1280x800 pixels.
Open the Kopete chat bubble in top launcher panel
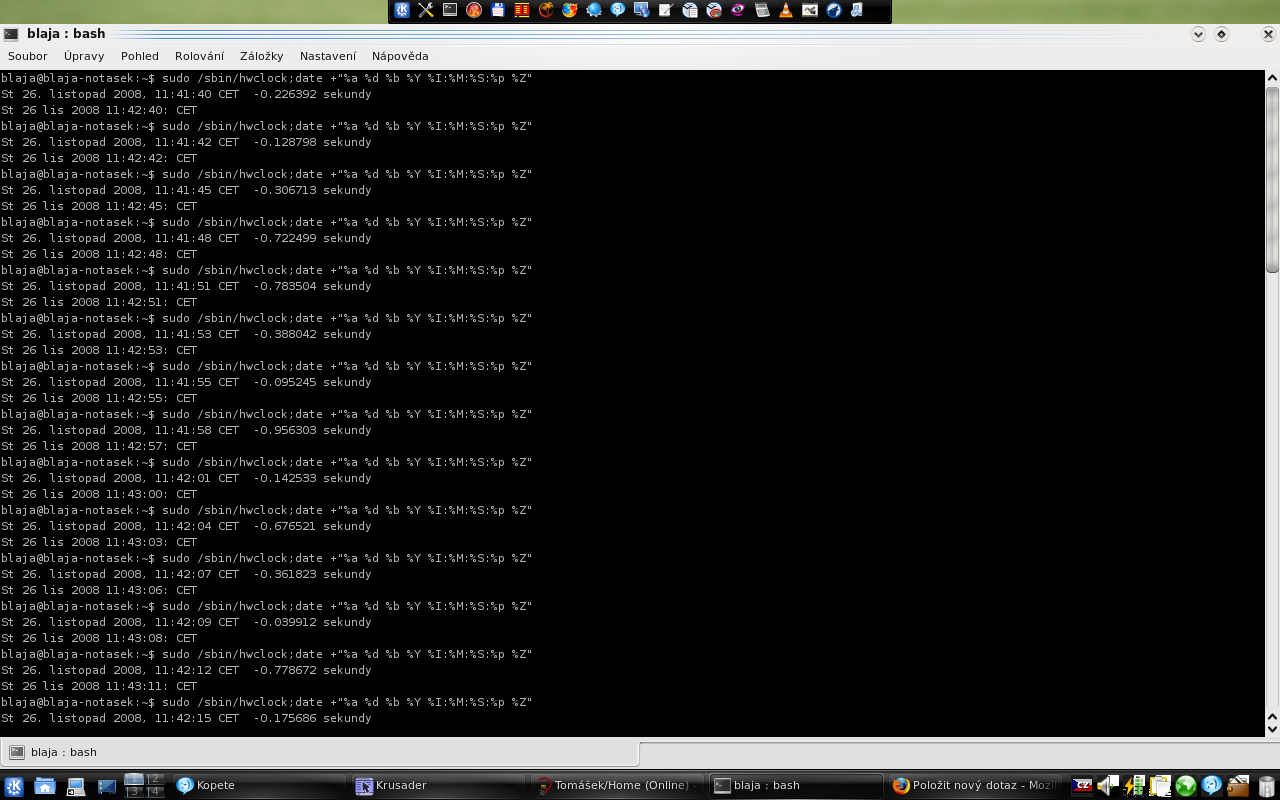618,10
